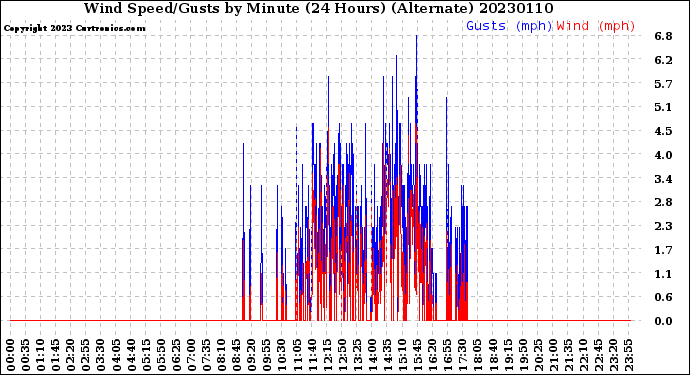Click the 4.5 y-axis label

(664, 131)
